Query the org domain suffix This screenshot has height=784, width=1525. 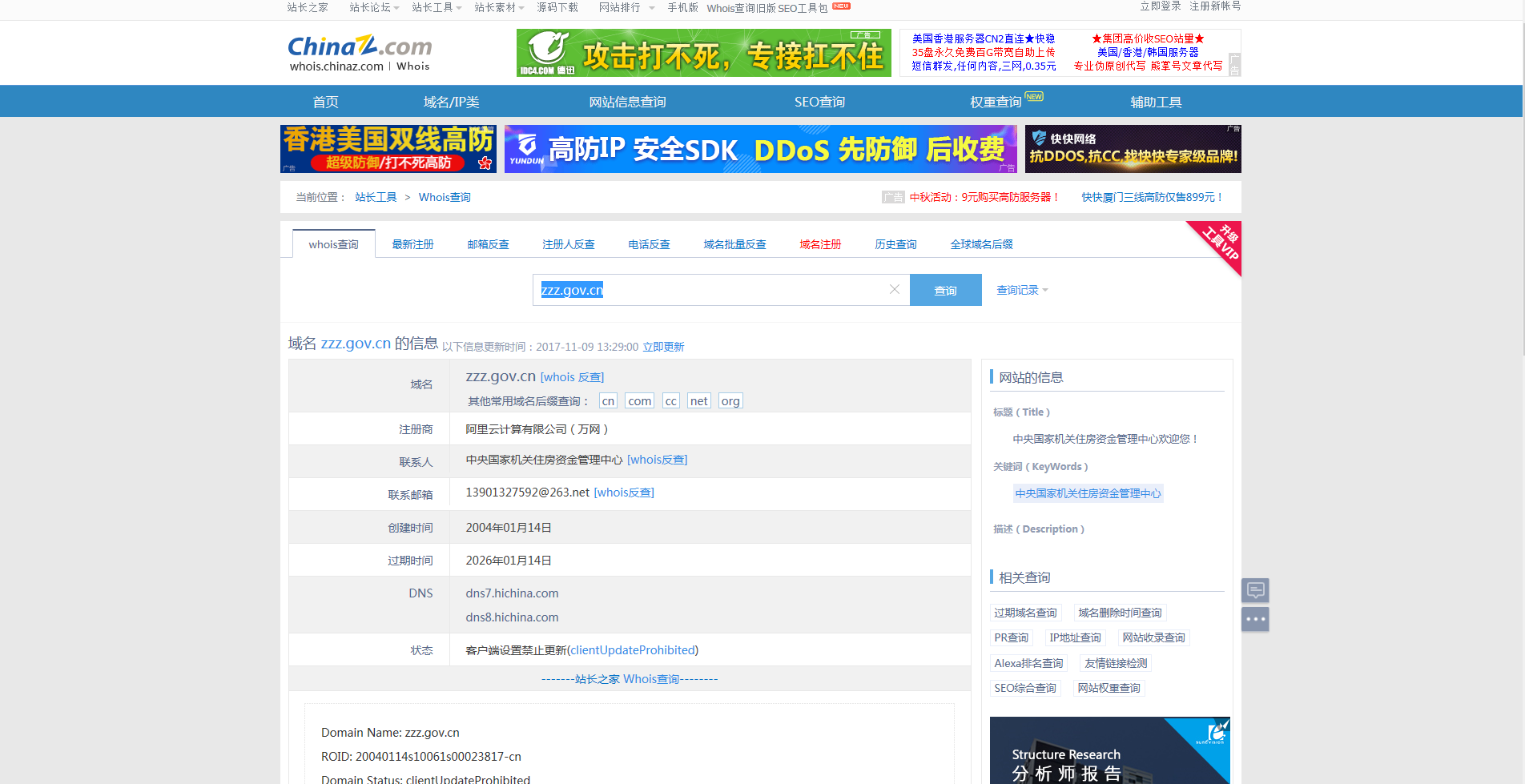(730, 400)
